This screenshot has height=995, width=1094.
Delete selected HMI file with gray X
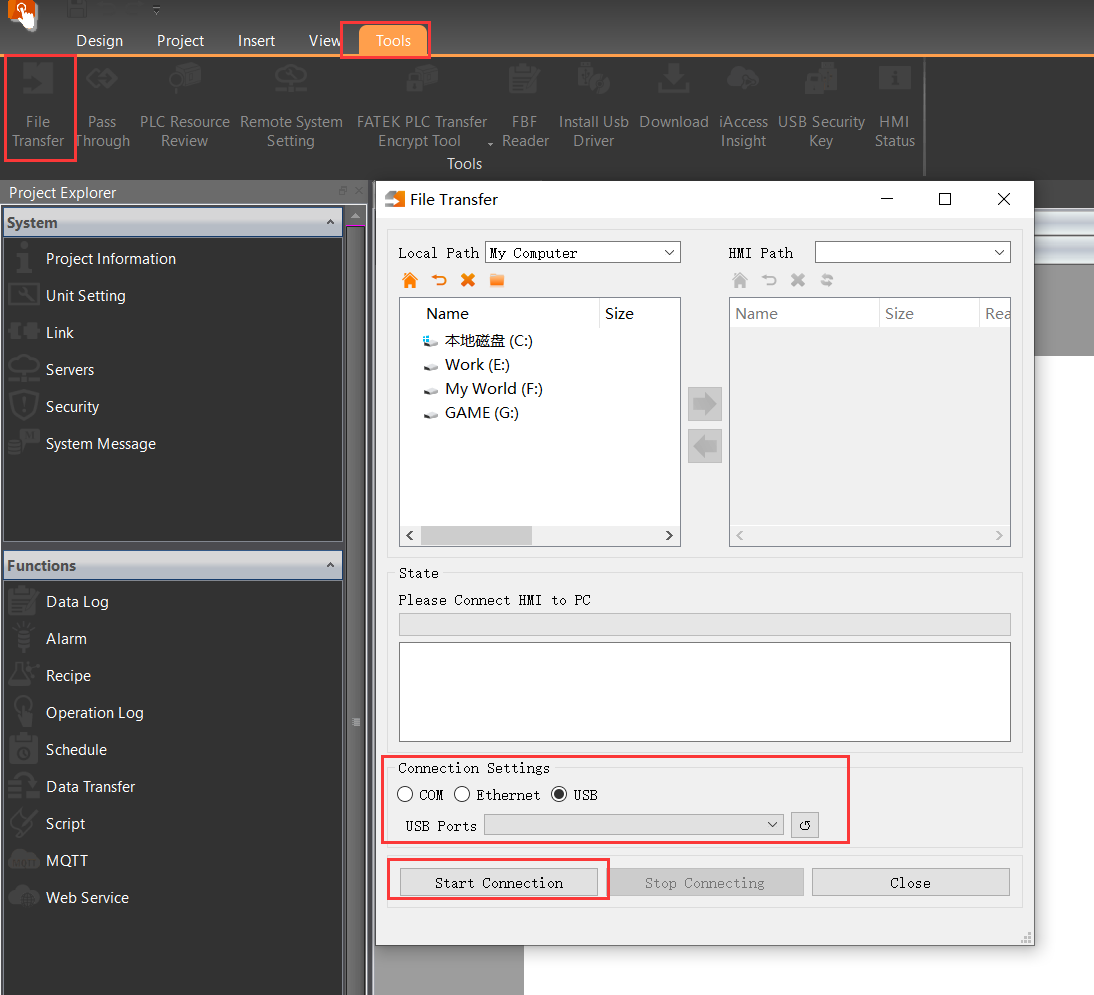click(x=798, y=280)
